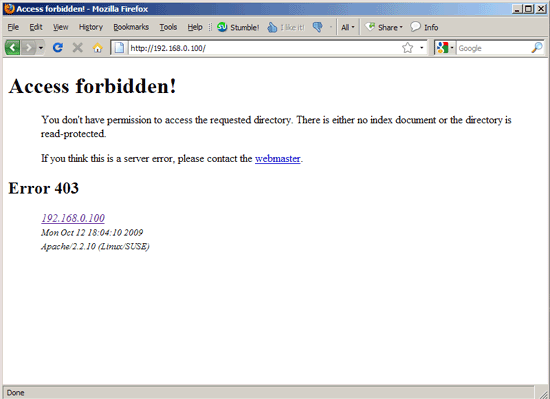Open the History menu

click(90, 27)
